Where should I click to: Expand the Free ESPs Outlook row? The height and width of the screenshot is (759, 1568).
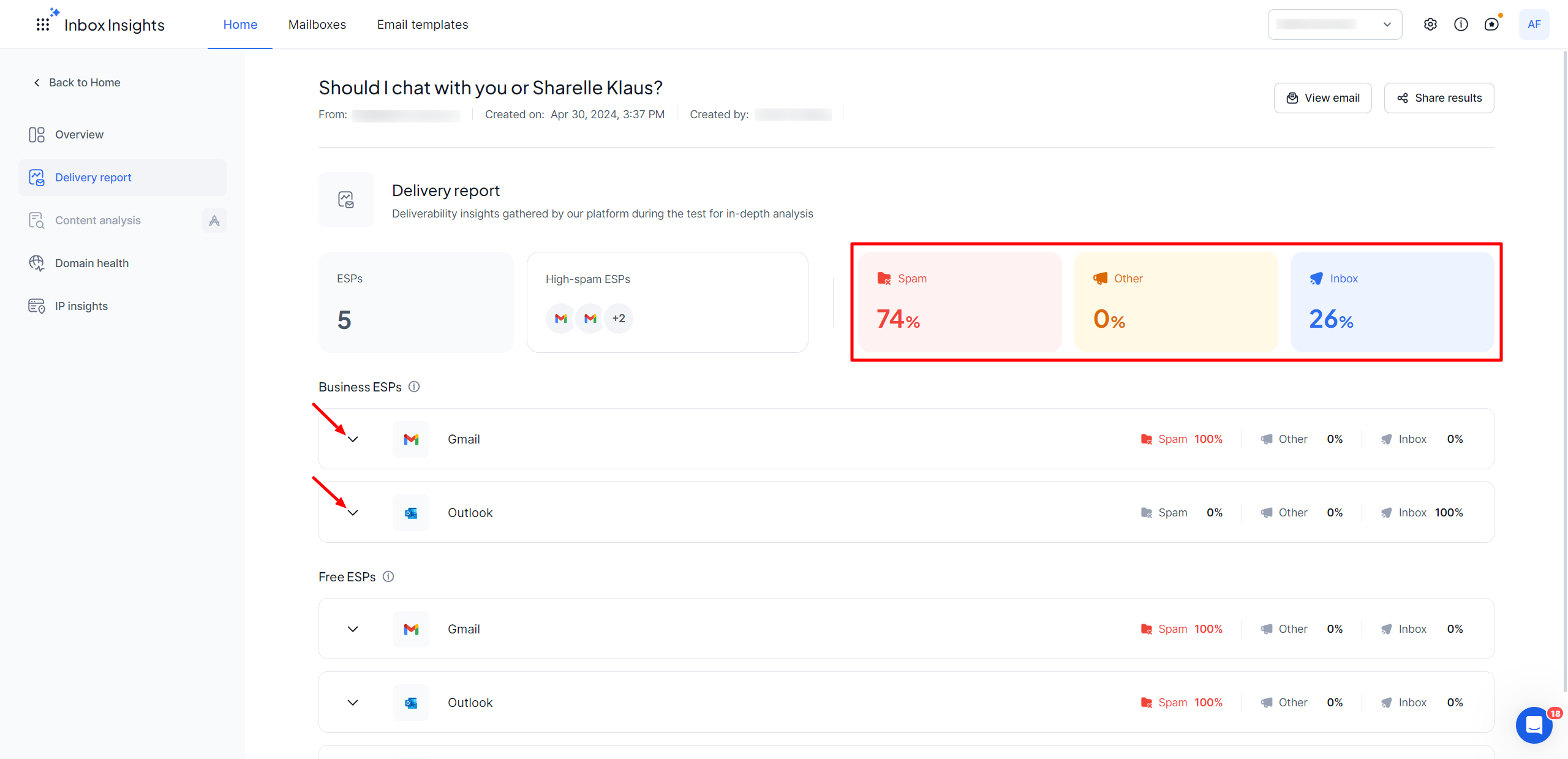click(353, 703)
